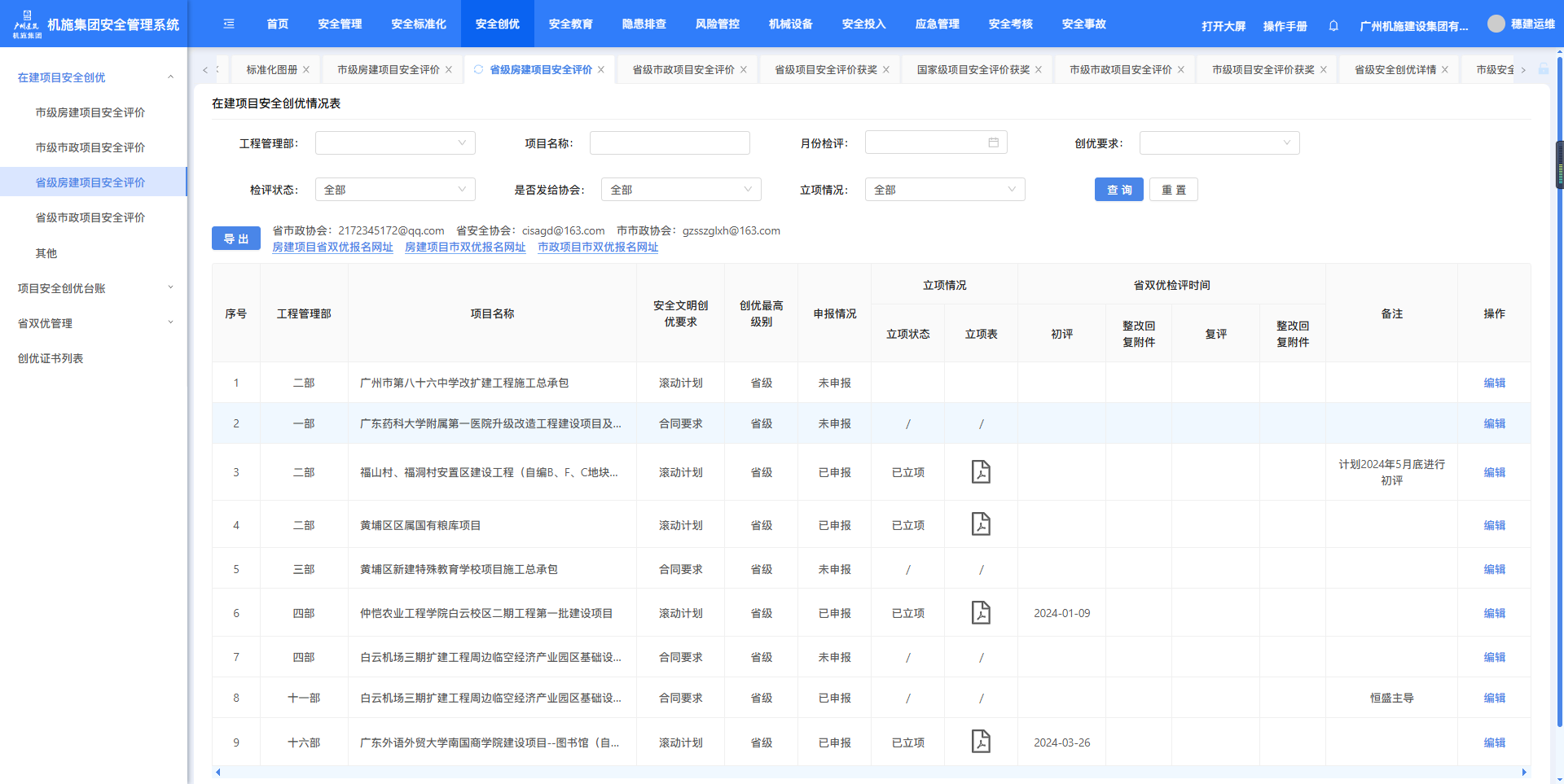The image size is (1564, 784).
Task: Open the 房建项目省双优报名网址 link
Action: click(x=332, y=247)
